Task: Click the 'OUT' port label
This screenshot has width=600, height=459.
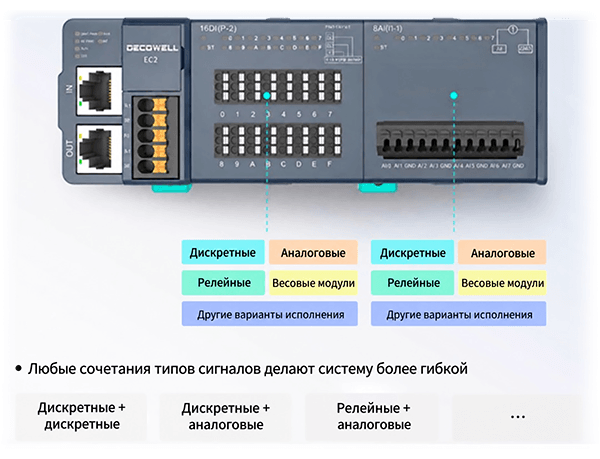Action: point(69,148)
